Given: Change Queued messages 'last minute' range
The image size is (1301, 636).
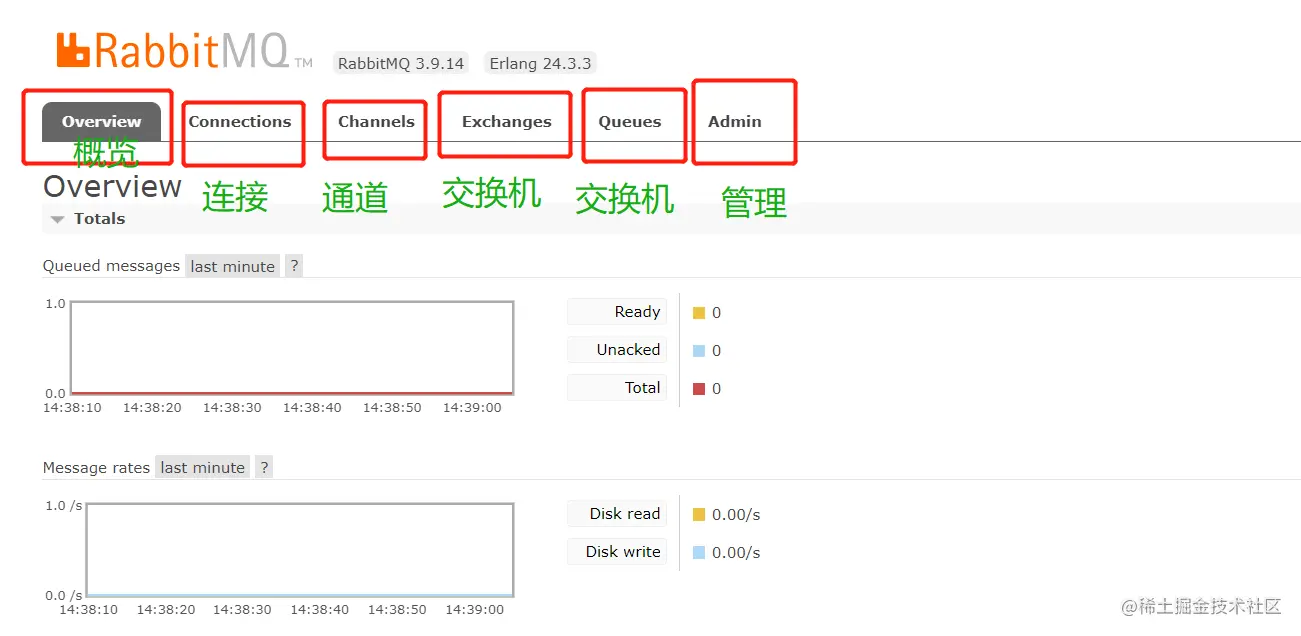Looking at the screenshot, I should coord(232,266).
